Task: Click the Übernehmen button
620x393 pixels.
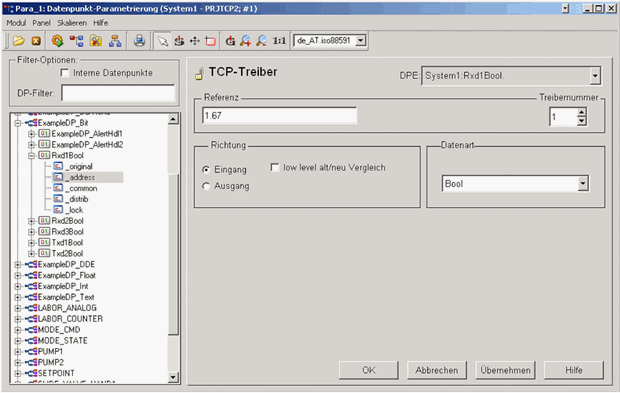Action: coord(505,370)
